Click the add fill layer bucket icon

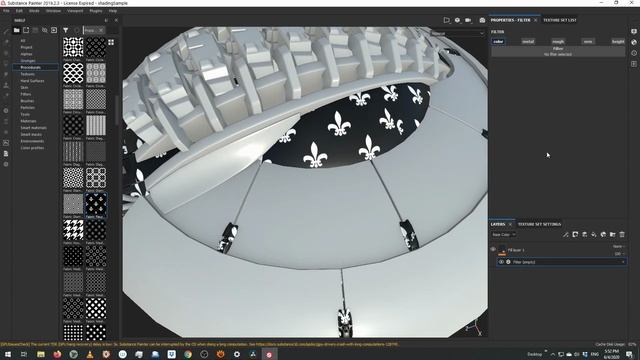594,234
